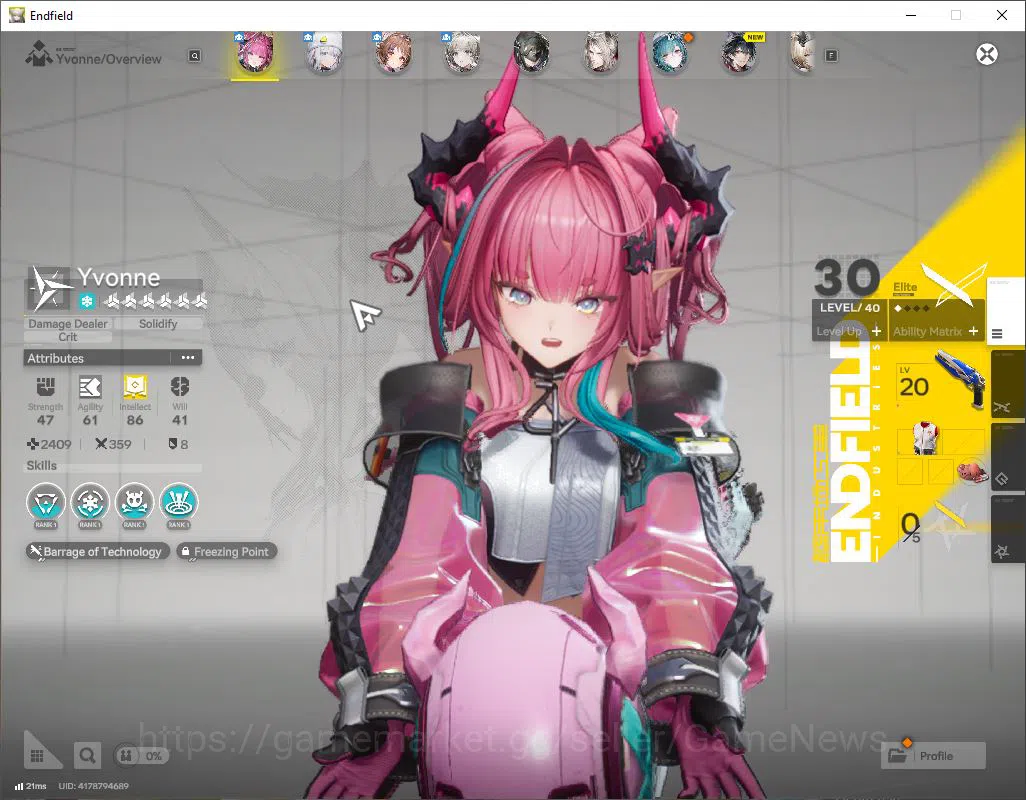Image resolution: width=1026 pixels, height=800 pixels.
Task: Click the Will brain icon
Action: coord(180,387)
